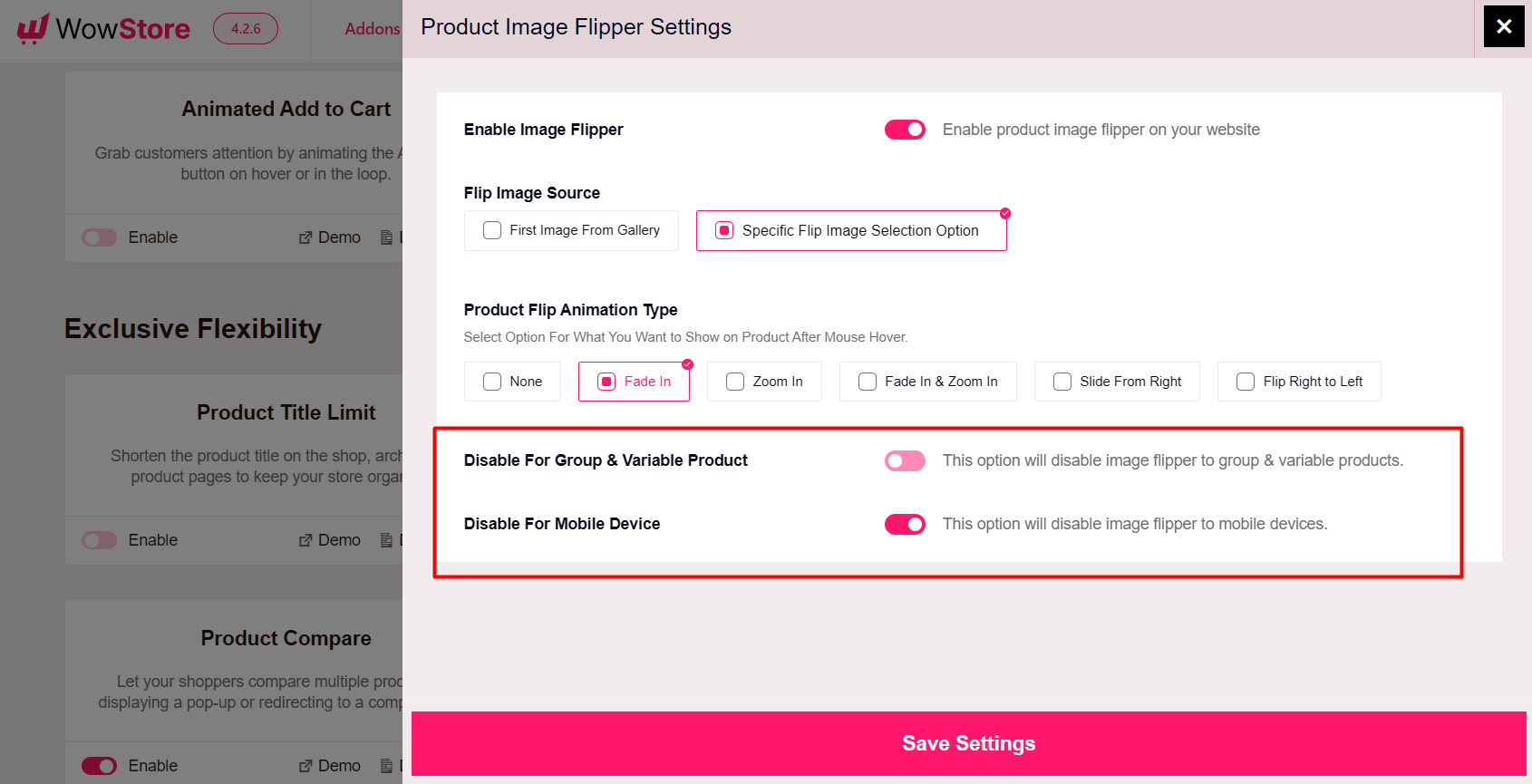Choose Zoom In animation type

coord(764,382)
